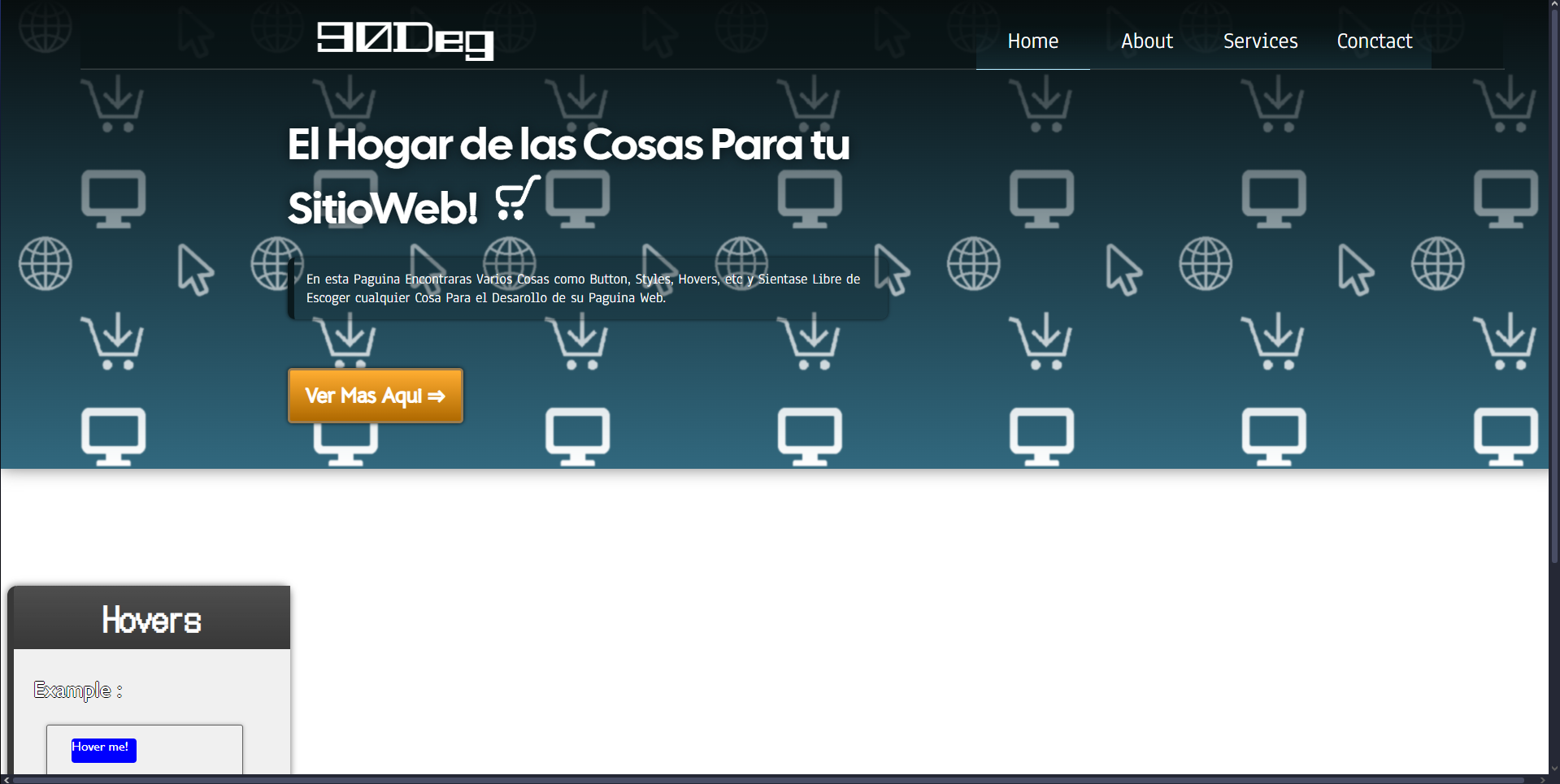1560x784 pixels.
Task: Click the Hovers card header
Action: point(151,620)
